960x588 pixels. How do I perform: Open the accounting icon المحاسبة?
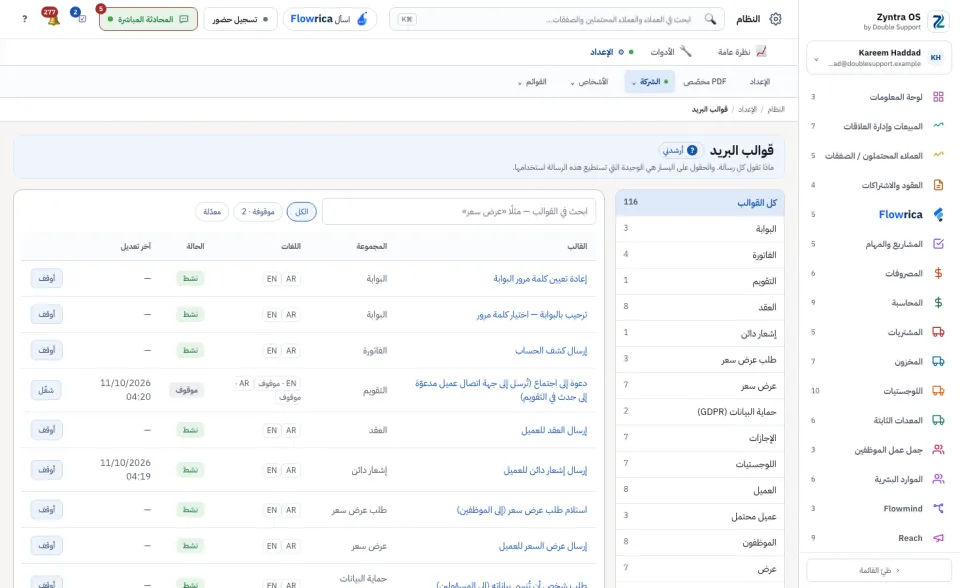pos(938,303)
